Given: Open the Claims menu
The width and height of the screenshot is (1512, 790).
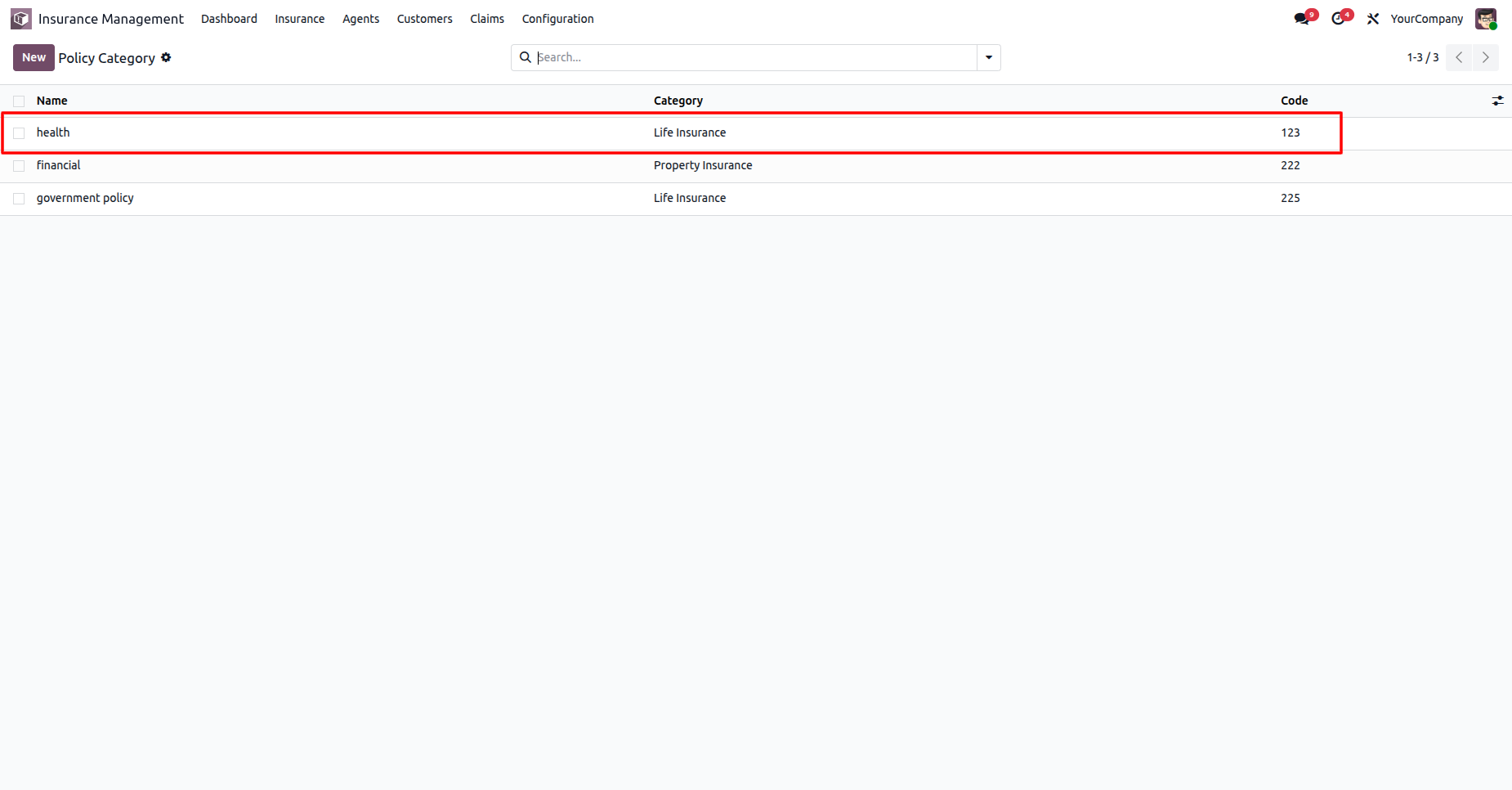Looking at the screenshot, I should point(487,19).
